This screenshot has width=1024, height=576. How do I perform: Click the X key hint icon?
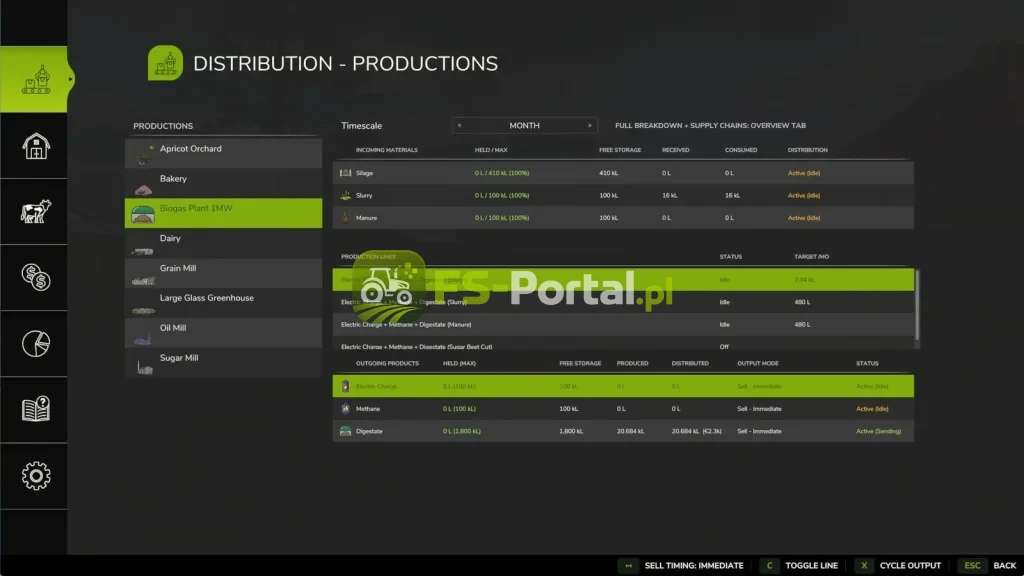click(x=863, y=566)
